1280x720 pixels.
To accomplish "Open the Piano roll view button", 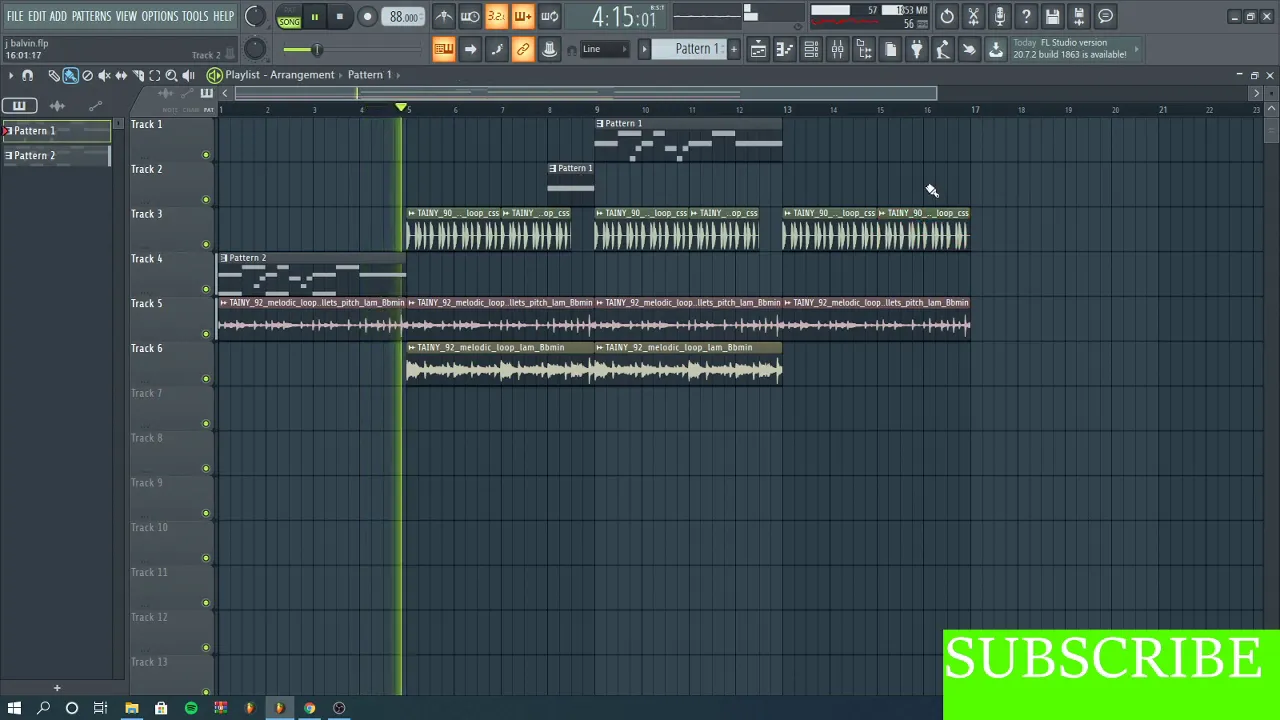I will pyautogui.click(x=785, y=49).
